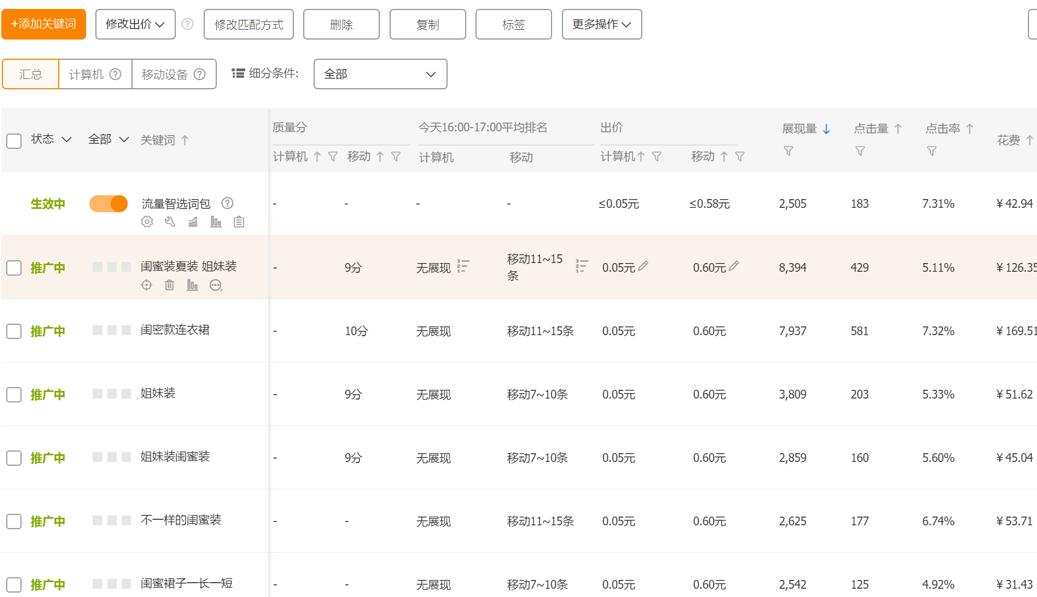Image resolution: width=1037 pixels, height=597 pixels.
Task: Open the 更多操作 dropdown menu
Action: [603, 22]
